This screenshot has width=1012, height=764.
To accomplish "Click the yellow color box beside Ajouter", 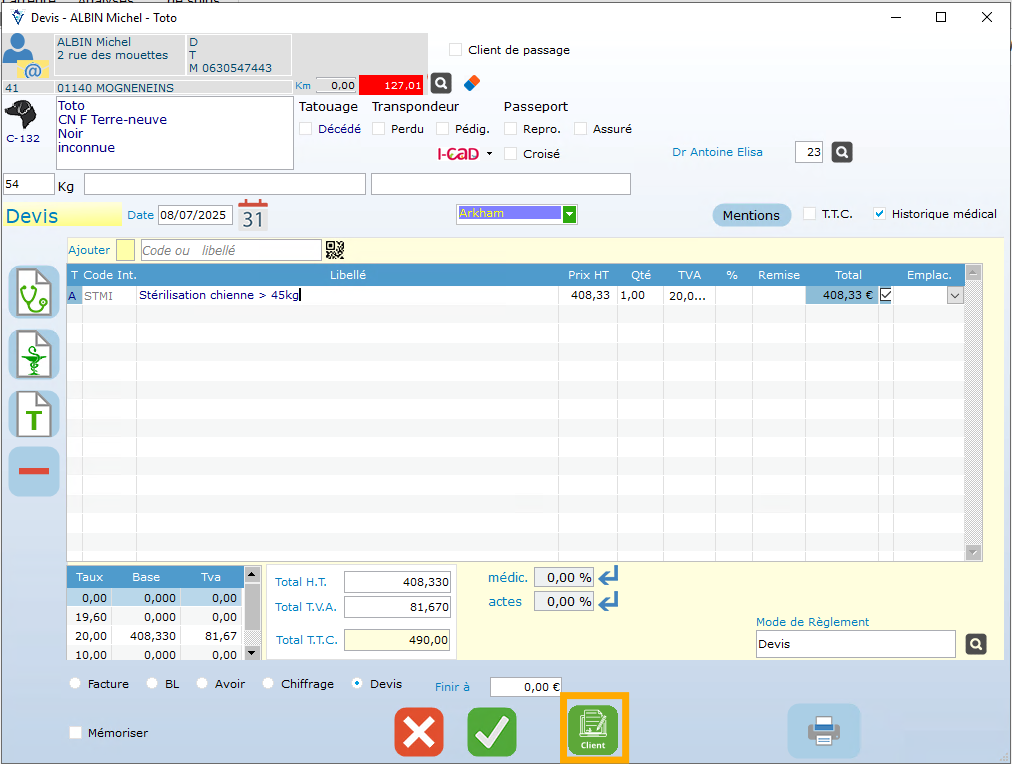I will 125,250.
